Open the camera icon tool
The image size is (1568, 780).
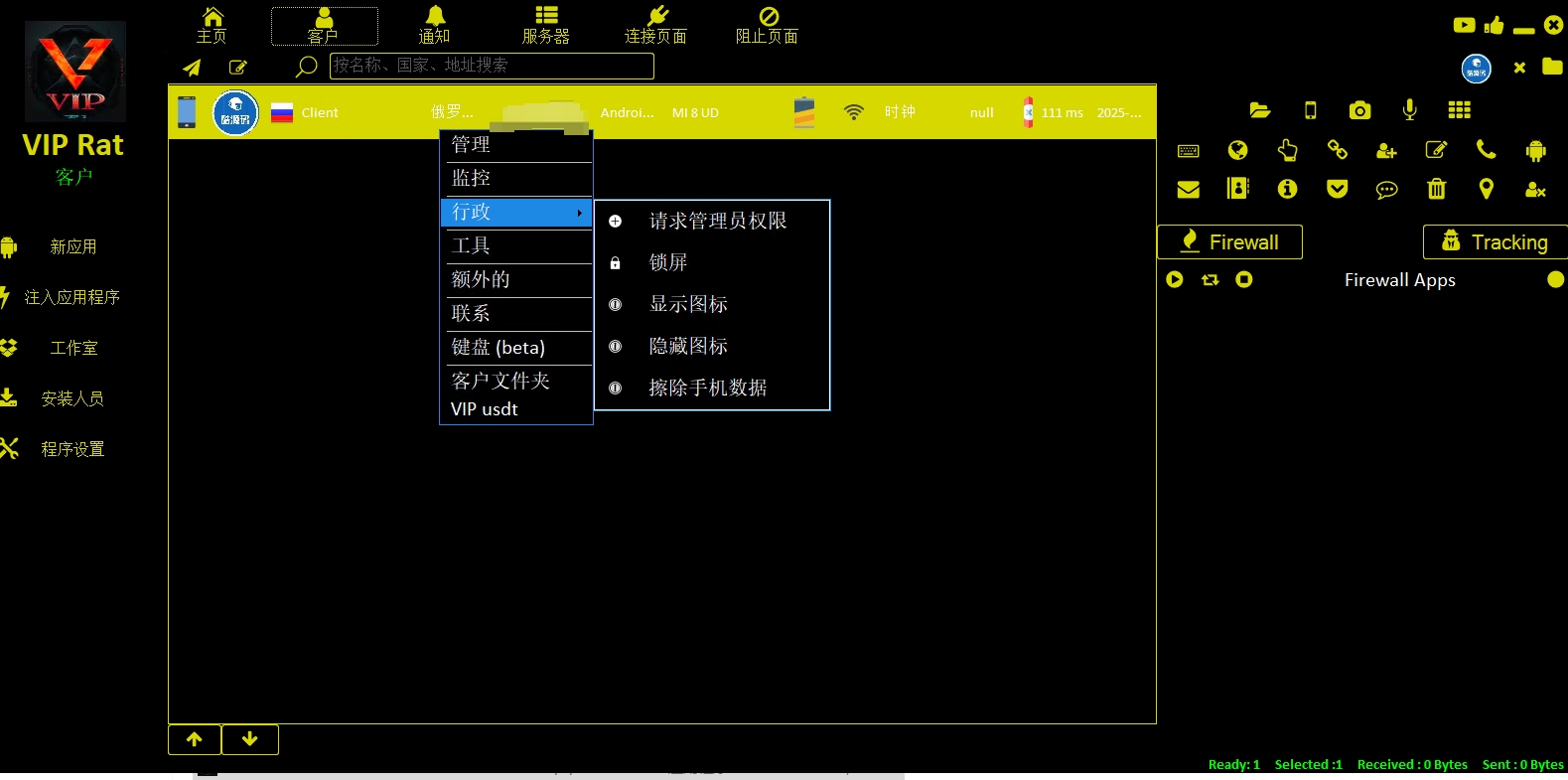pos(1359,110)
